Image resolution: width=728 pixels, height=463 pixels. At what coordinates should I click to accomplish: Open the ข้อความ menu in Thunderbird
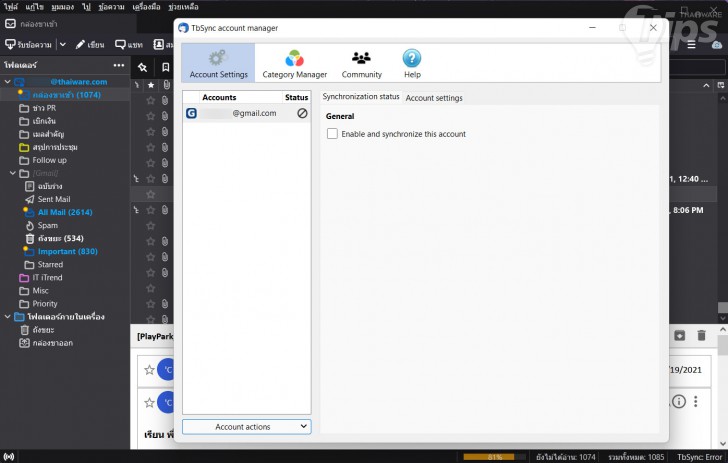(x=111, y=7)
